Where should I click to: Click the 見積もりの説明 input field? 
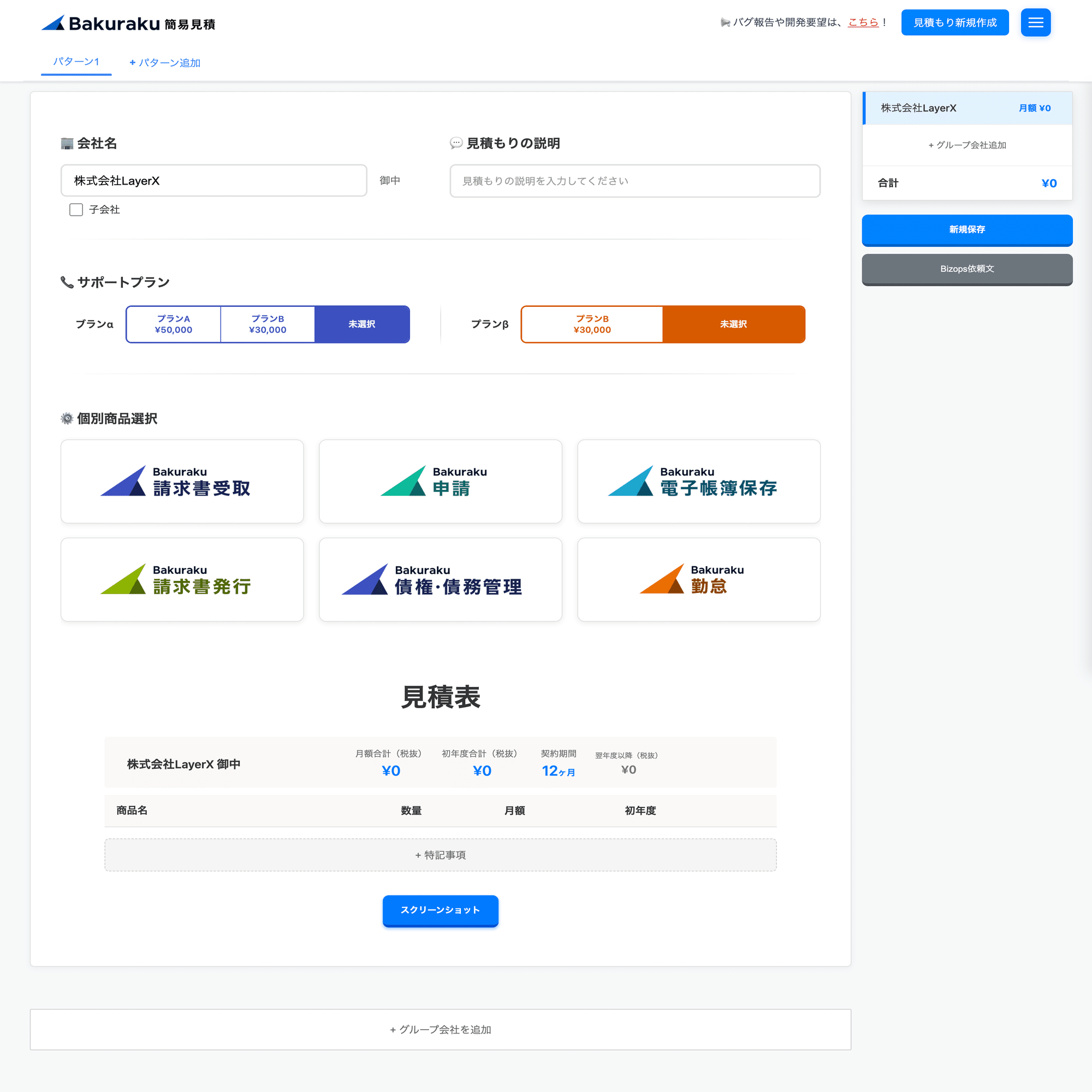coord(634,181)
